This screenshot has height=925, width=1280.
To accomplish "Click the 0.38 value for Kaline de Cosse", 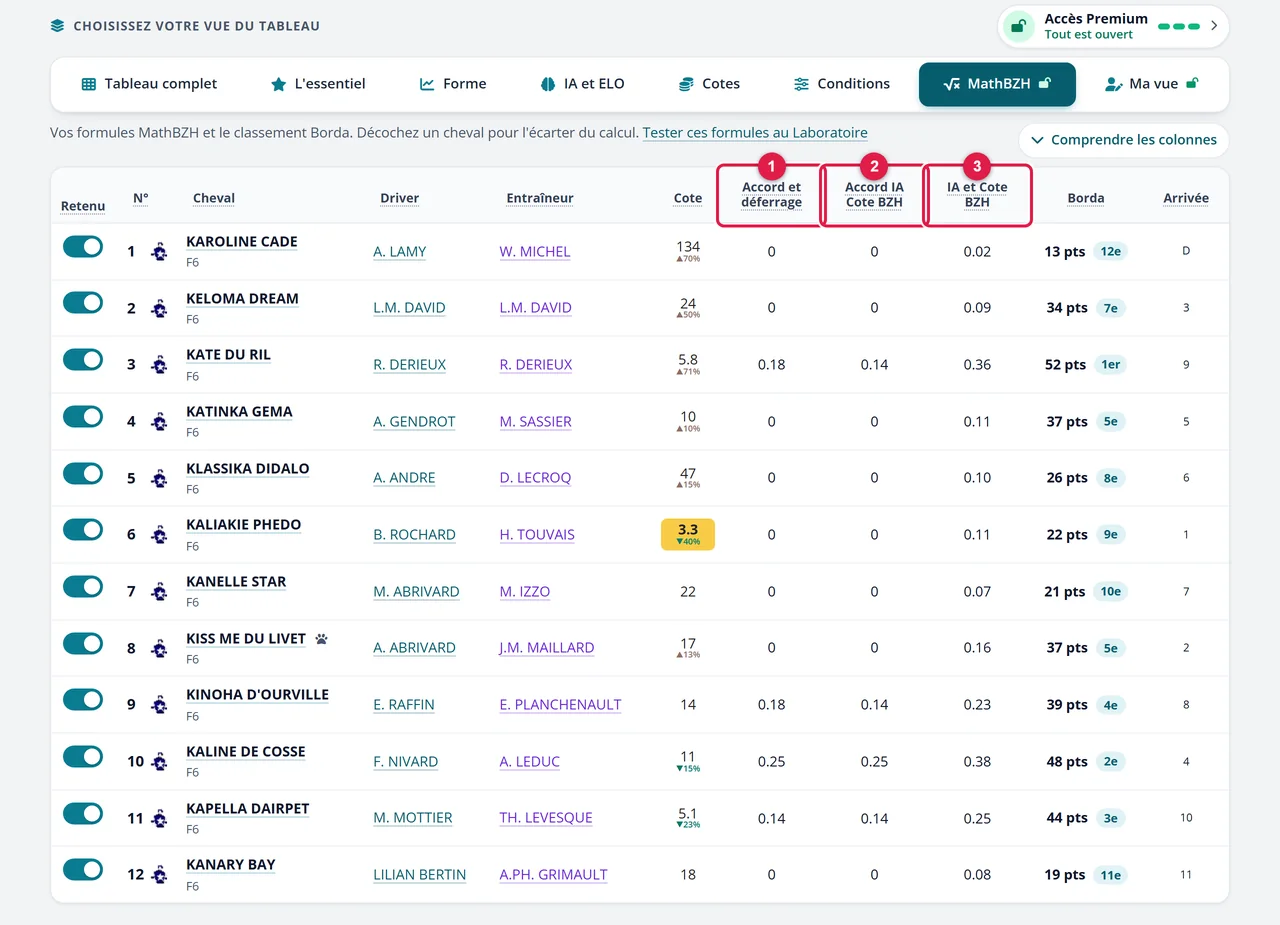I will [x=977, y=762].
